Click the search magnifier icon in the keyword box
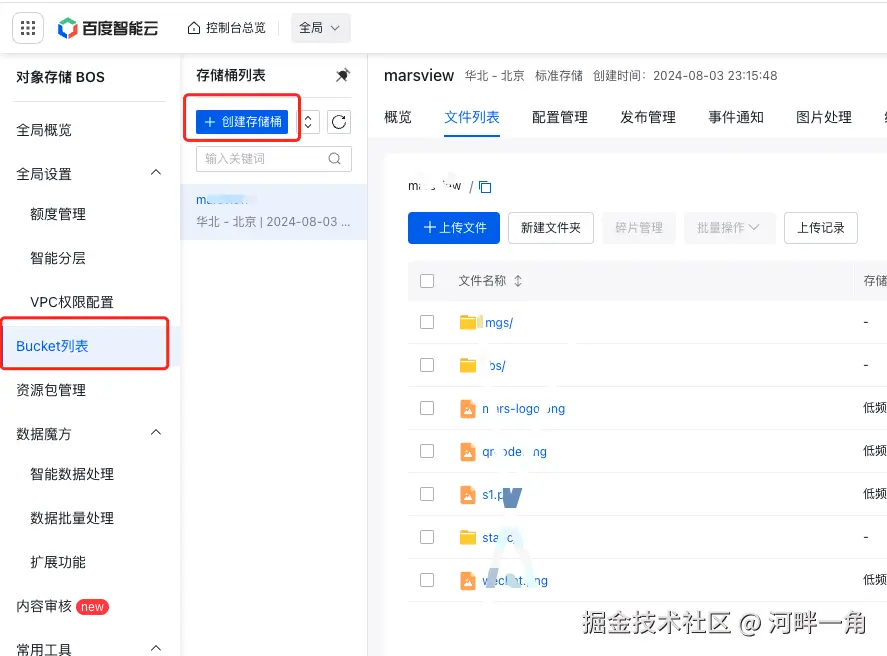 click(x=334, y=159)
